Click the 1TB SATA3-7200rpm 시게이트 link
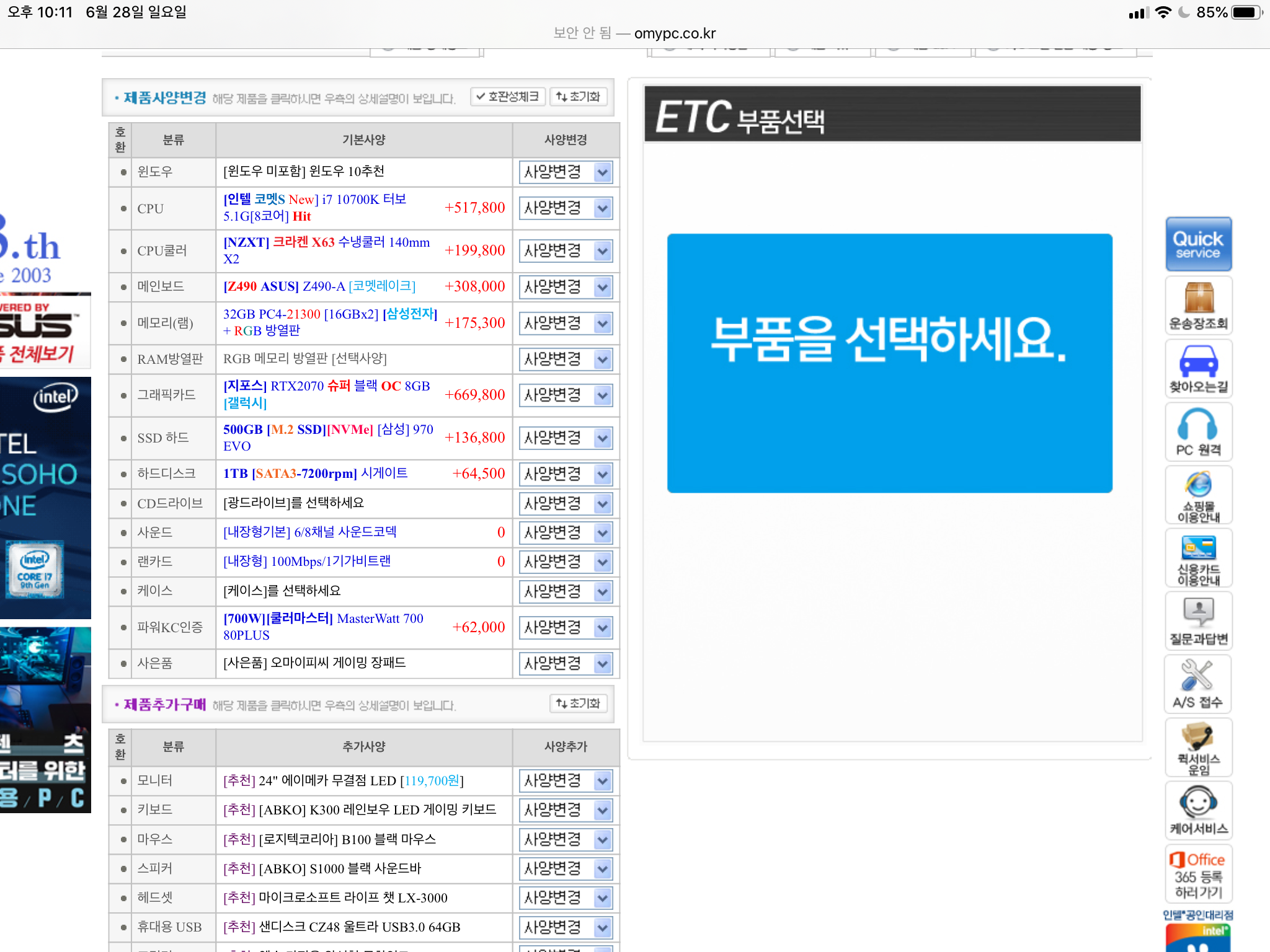 coord(316,474)
